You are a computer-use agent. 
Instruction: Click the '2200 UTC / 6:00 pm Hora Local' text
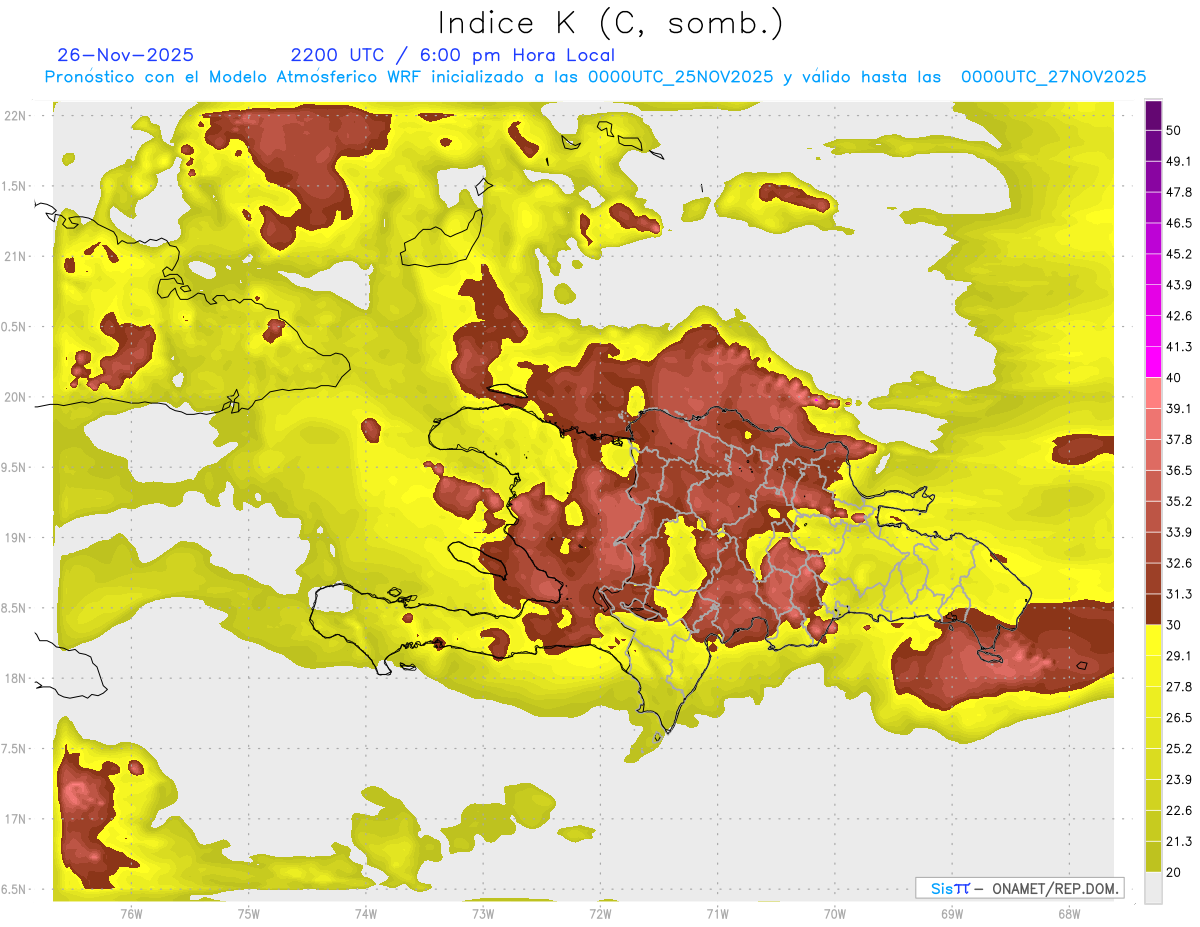point(452,55)
